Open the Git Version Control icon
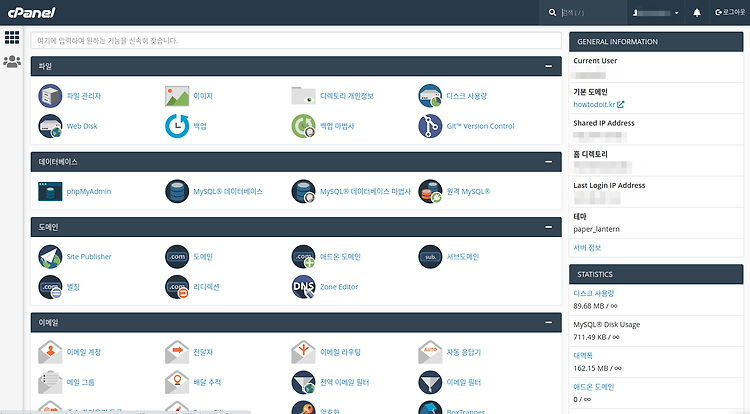This screenshot has height=414, width=750. coord(430,126)
